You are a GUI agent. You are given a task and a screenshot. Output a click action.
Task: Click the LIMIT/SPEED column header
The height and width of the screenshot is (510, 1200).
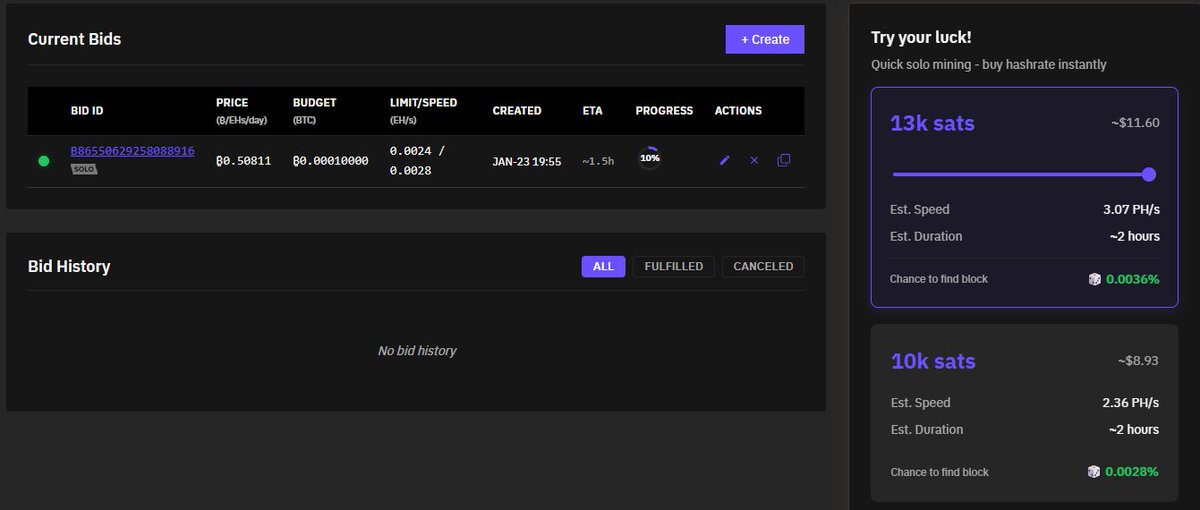click(423, 110)
